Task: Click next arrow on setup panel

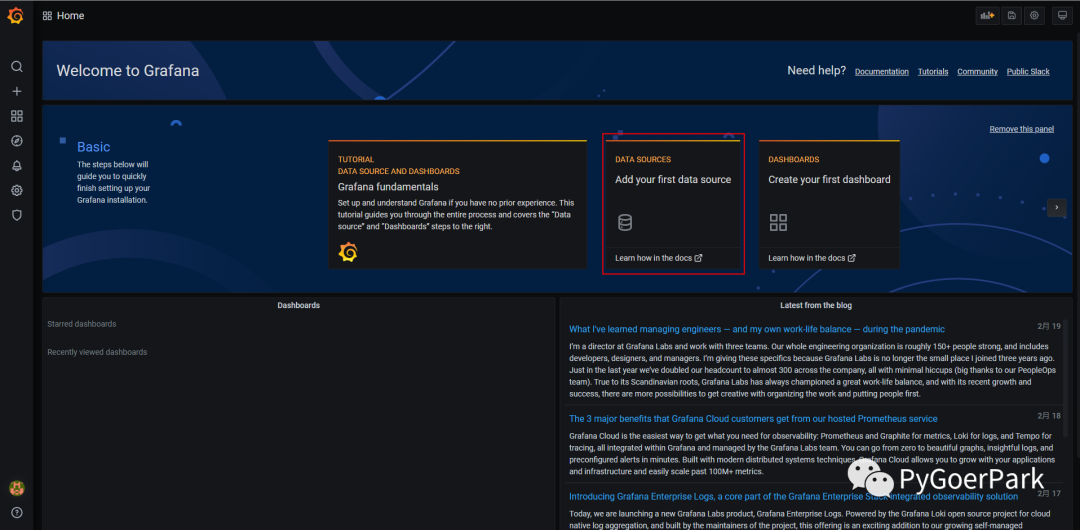Action: point(1057,207)
